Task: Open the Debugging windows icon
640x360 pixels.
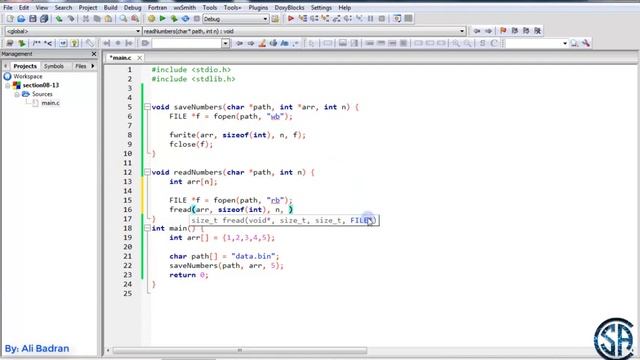Action: pos(397,19)
